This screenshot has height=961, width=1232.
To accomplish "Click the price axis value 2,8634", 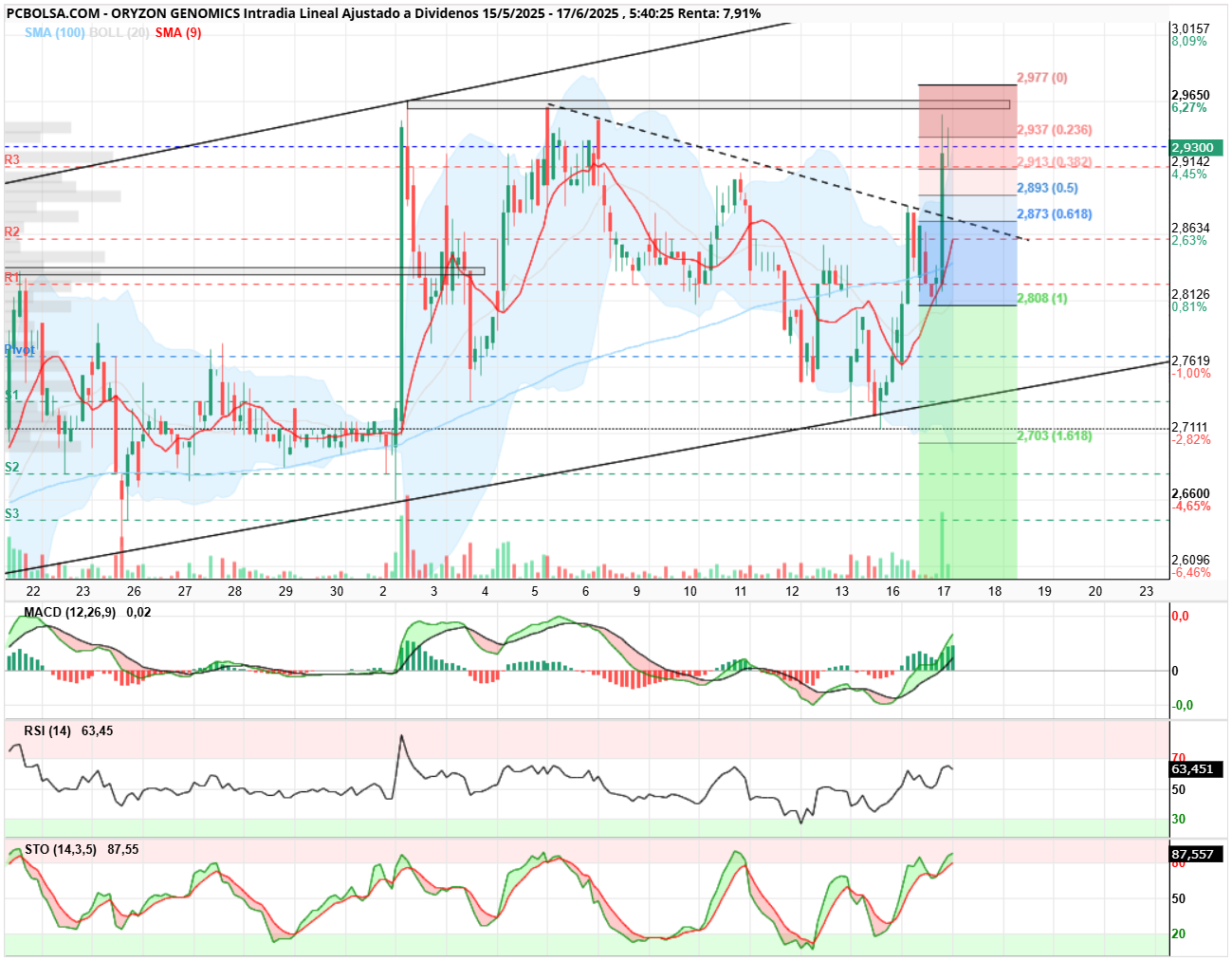I will point(1190,228).
